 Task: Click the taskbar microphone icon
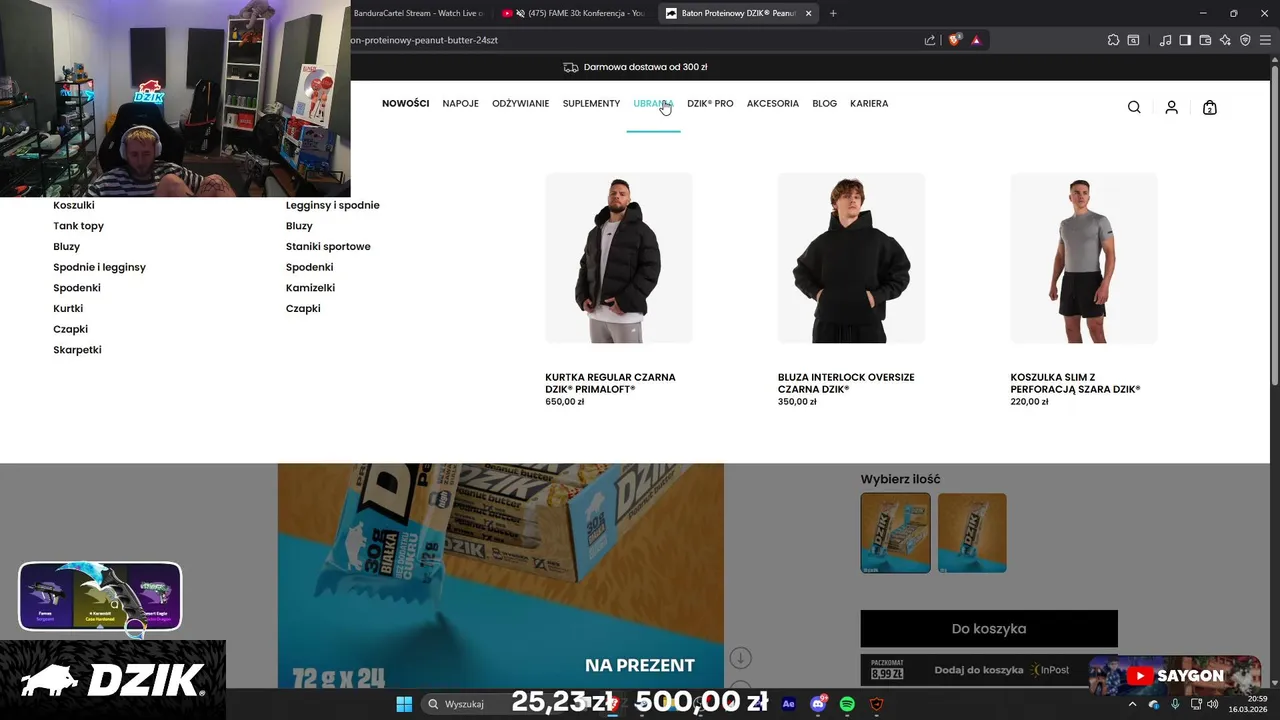click(x=1175, y=704)
